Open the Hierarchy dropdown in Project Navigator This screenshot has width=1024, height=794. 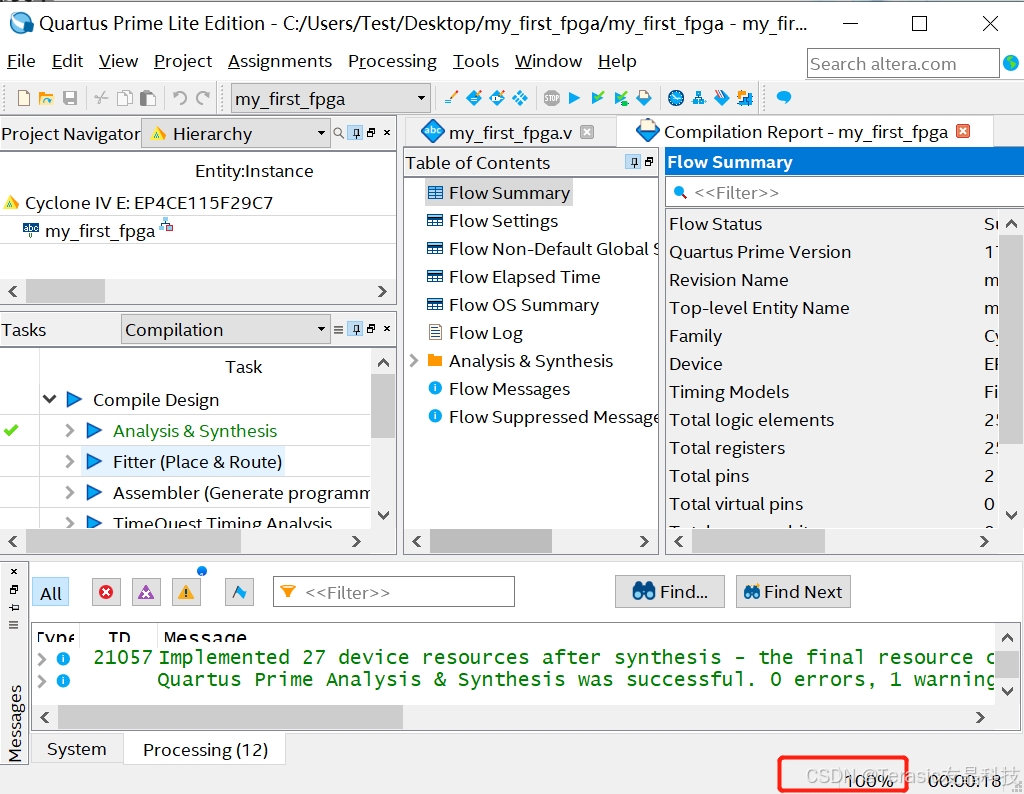point(236,134)
